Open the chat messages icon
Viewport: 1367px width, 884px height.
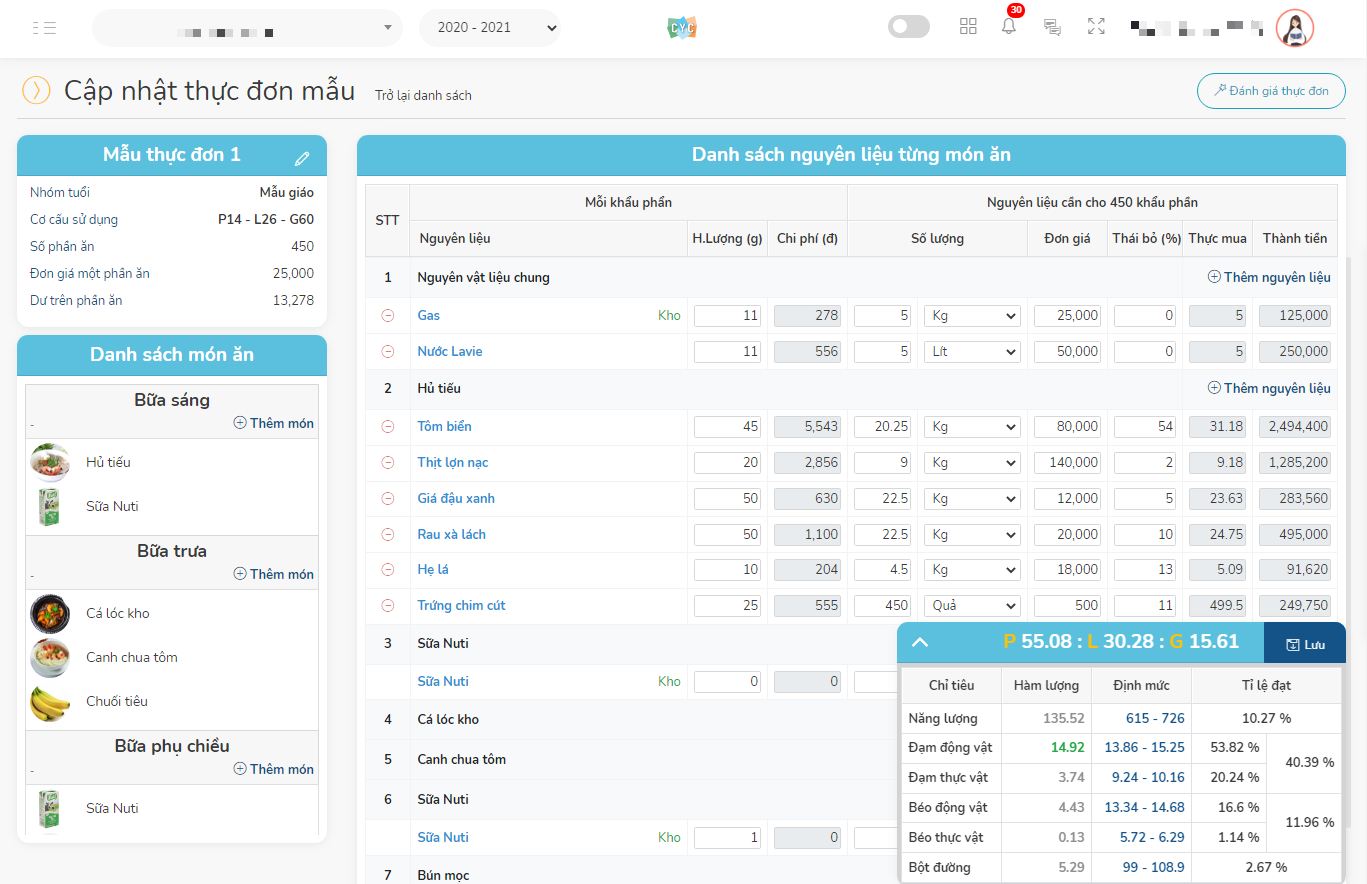(x=1052, y=27)
